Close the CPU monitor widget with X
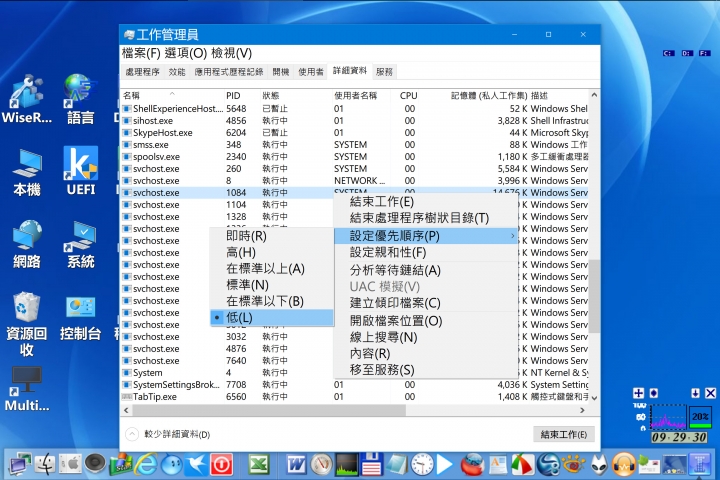The width and height of the screenshot is (720, 480). pos(710,393)
